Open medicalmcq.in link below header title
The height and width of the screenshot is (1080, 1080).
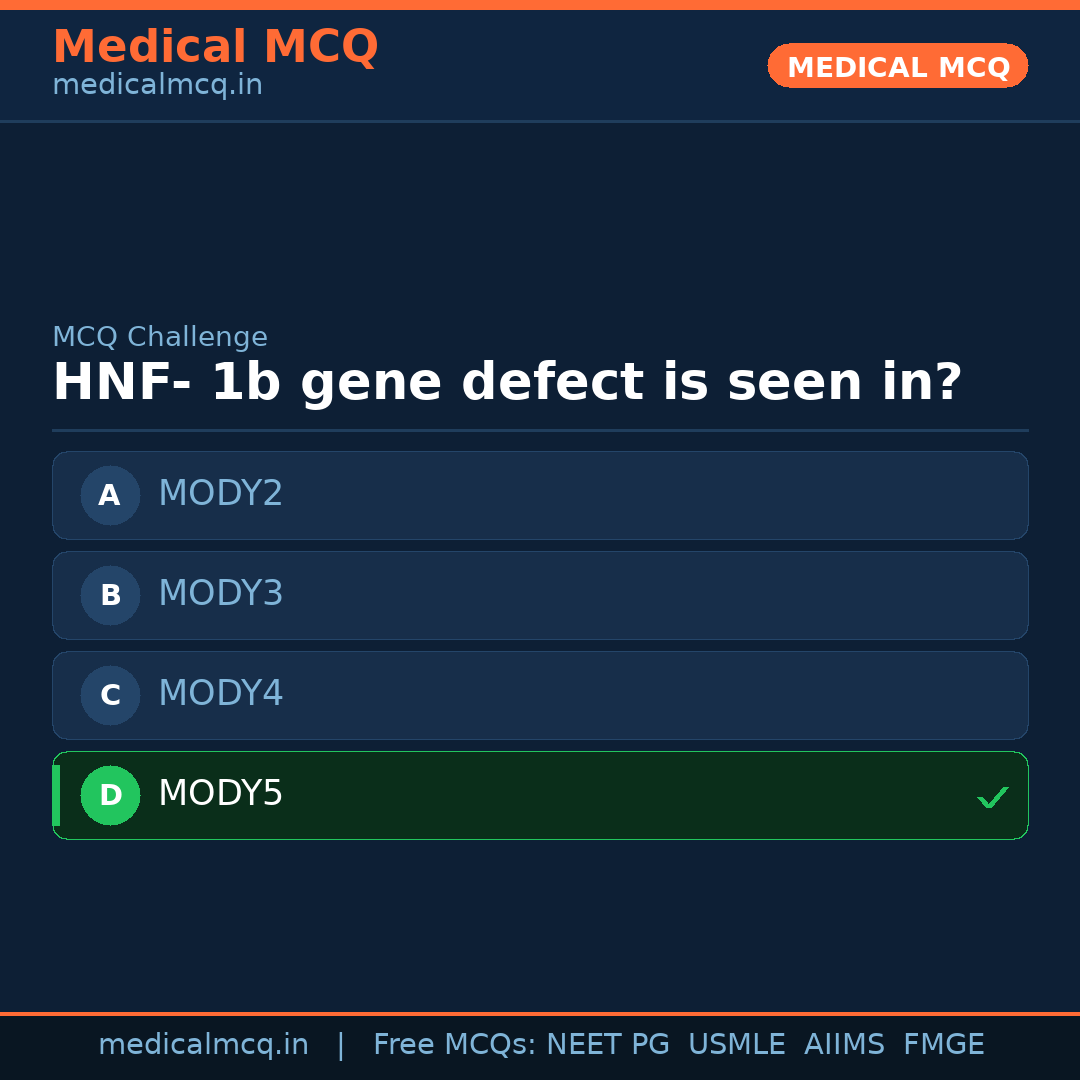pyautogui.click(x=157, y=86)
